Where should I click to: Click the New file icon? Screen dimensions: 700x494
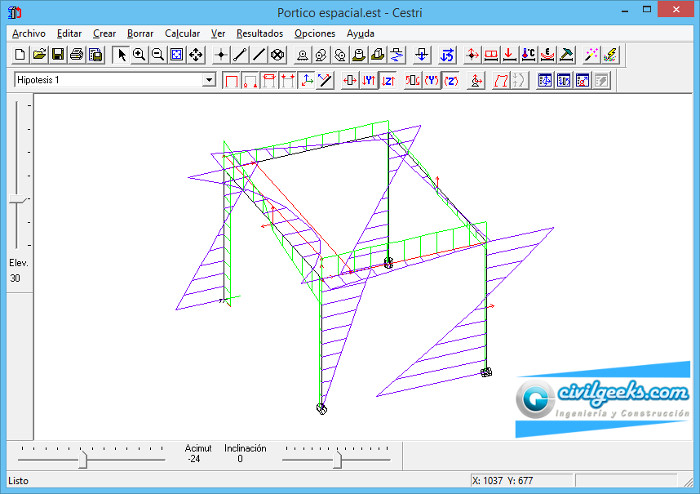tap(21, 54)
